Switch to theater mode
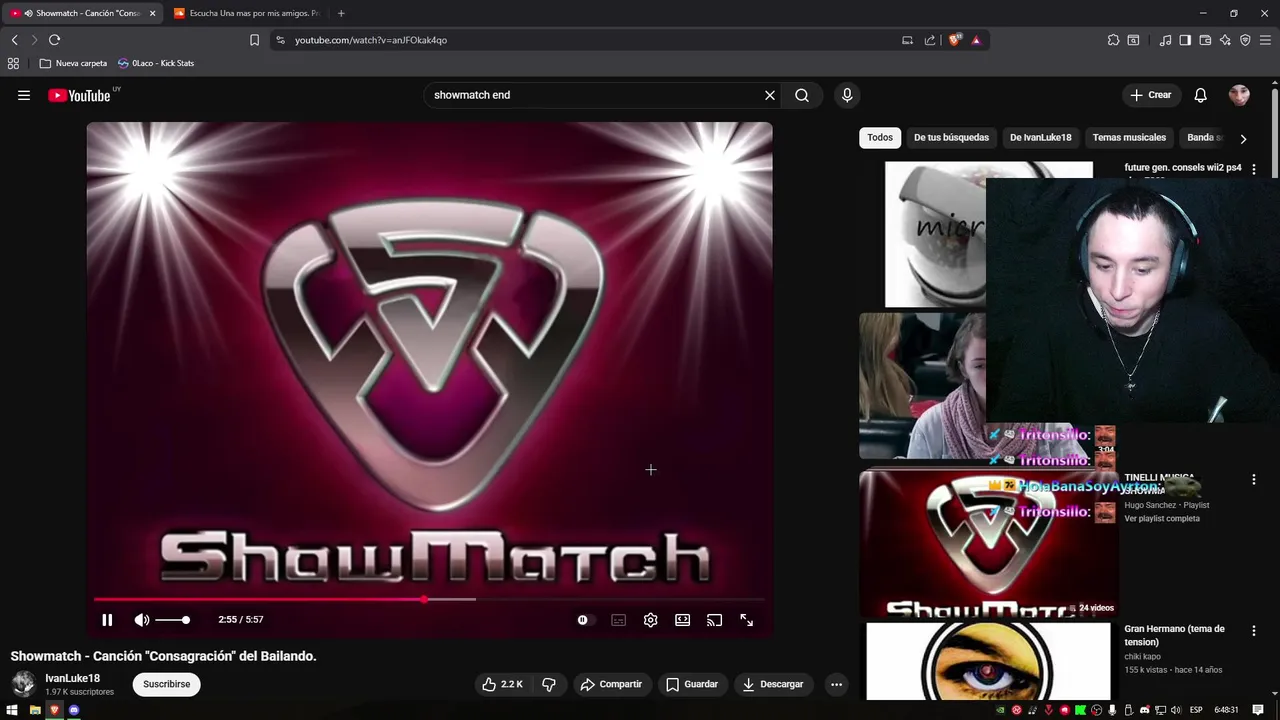This screenshot has width=1280, height=720. pos(683,620)
